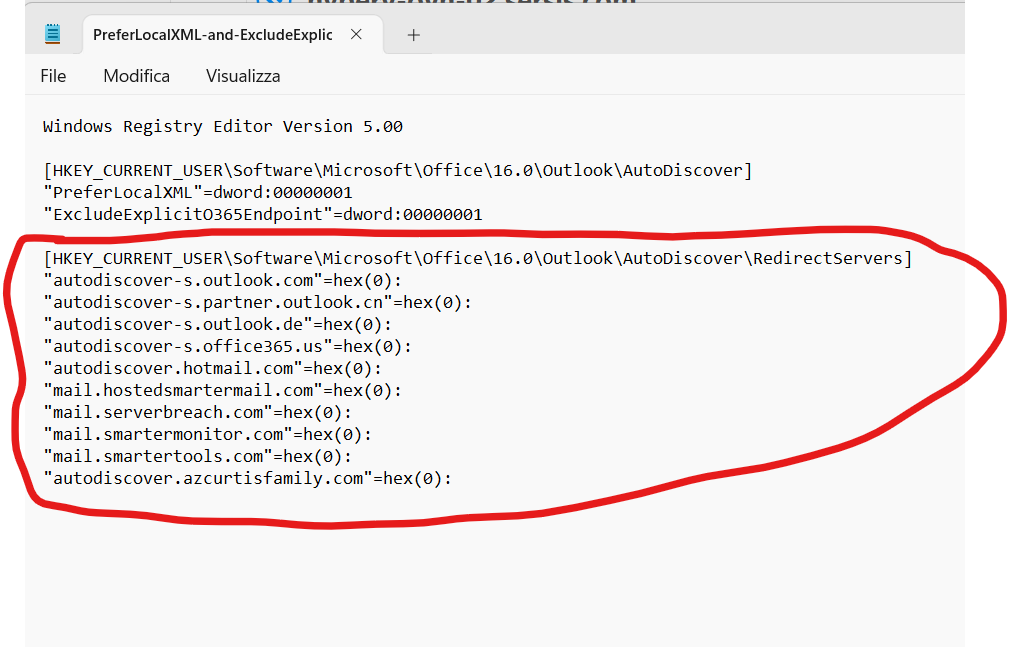Add a new tab with plus button
This screenshot has height=647, width=1009.
(414, 35)
